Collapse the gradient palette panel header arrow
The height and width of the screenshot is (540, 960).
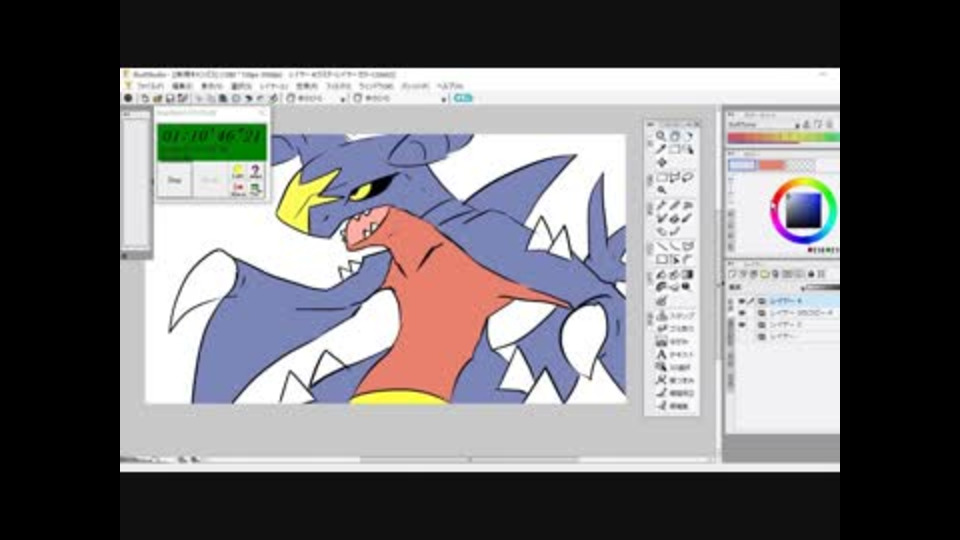point(731,114)
